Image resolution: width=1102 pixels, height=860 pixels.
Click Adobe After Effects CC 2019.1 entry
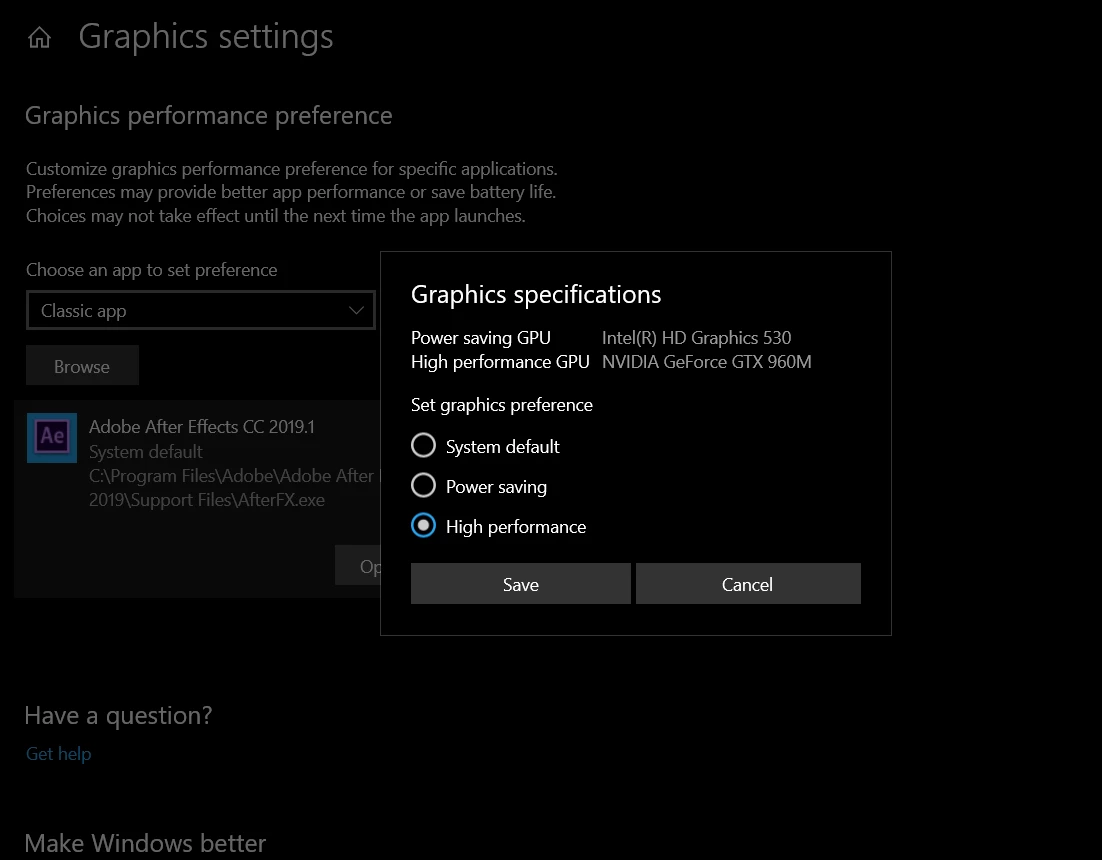[x=197, y=499]
